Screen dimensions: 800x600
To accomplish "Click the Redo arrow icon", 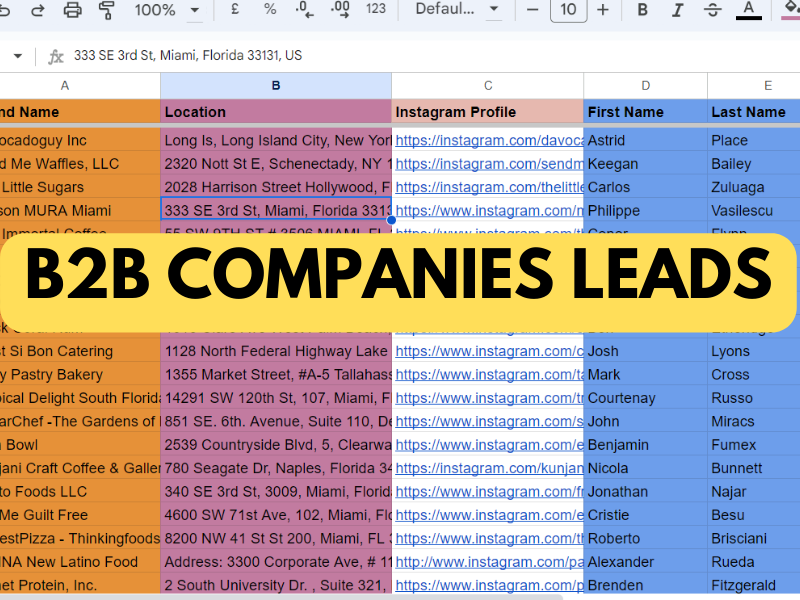I will pos(38,10).
